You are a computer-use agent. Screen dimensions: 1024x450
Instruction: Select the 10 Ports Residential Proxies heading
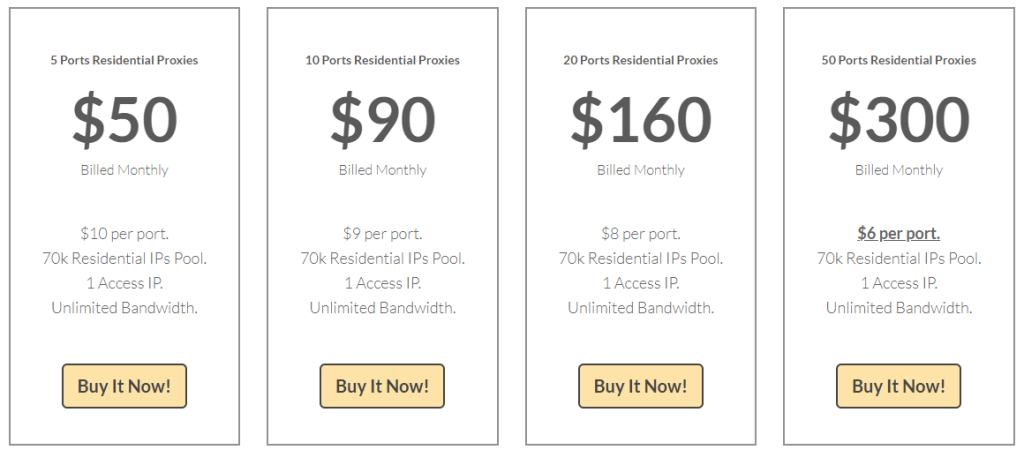click(x=382, y=60)
